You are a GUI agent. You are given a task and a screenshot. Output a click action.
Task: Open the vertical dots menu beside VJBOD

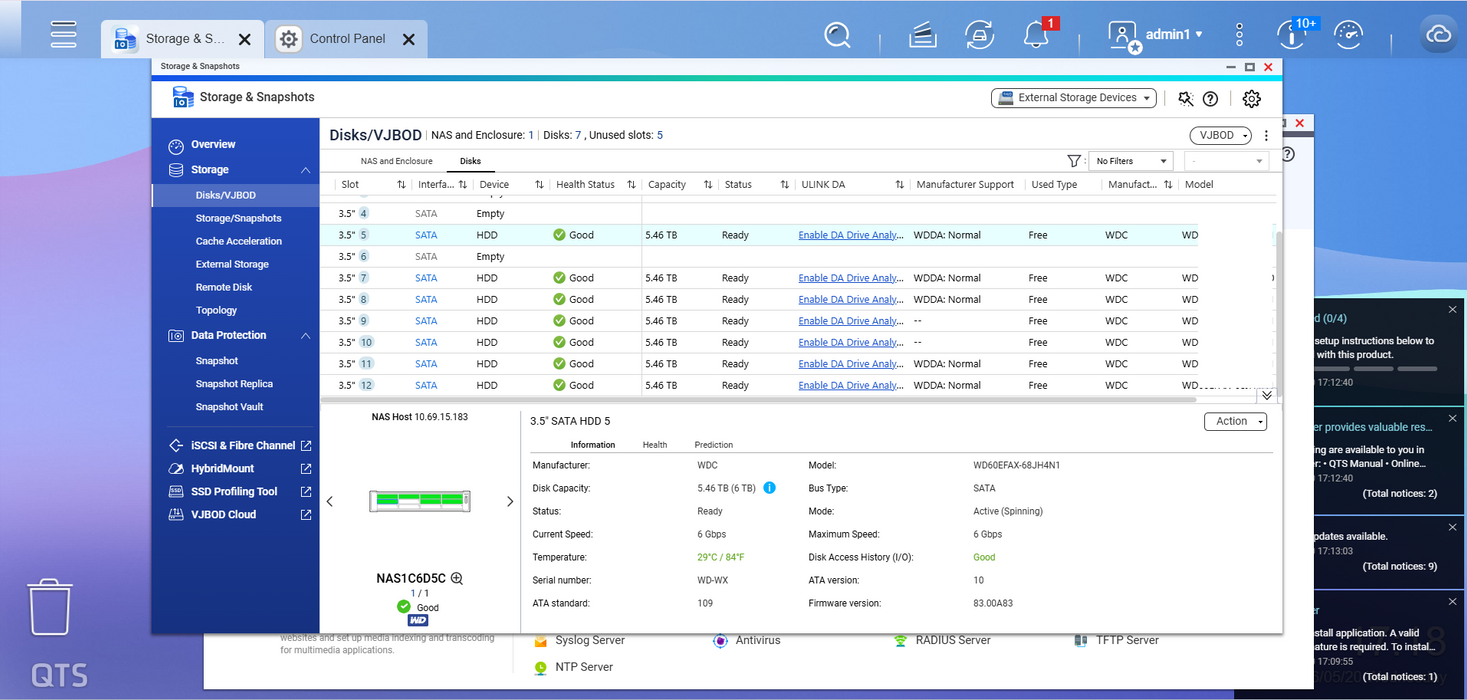tap(1266, 136)
